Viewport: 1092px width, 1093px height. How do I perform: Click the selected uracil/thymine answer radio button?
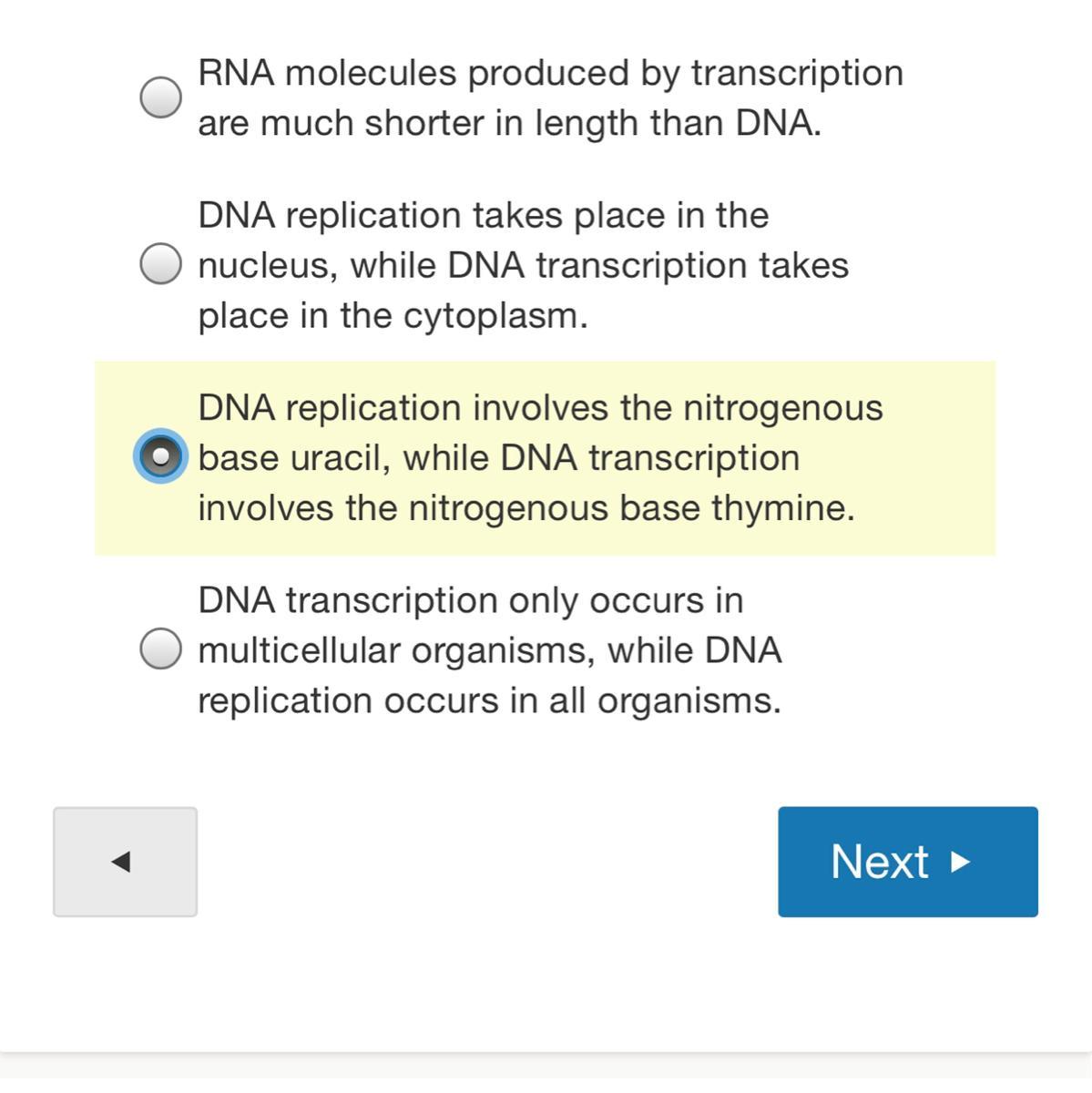click(x=161, y=456)
